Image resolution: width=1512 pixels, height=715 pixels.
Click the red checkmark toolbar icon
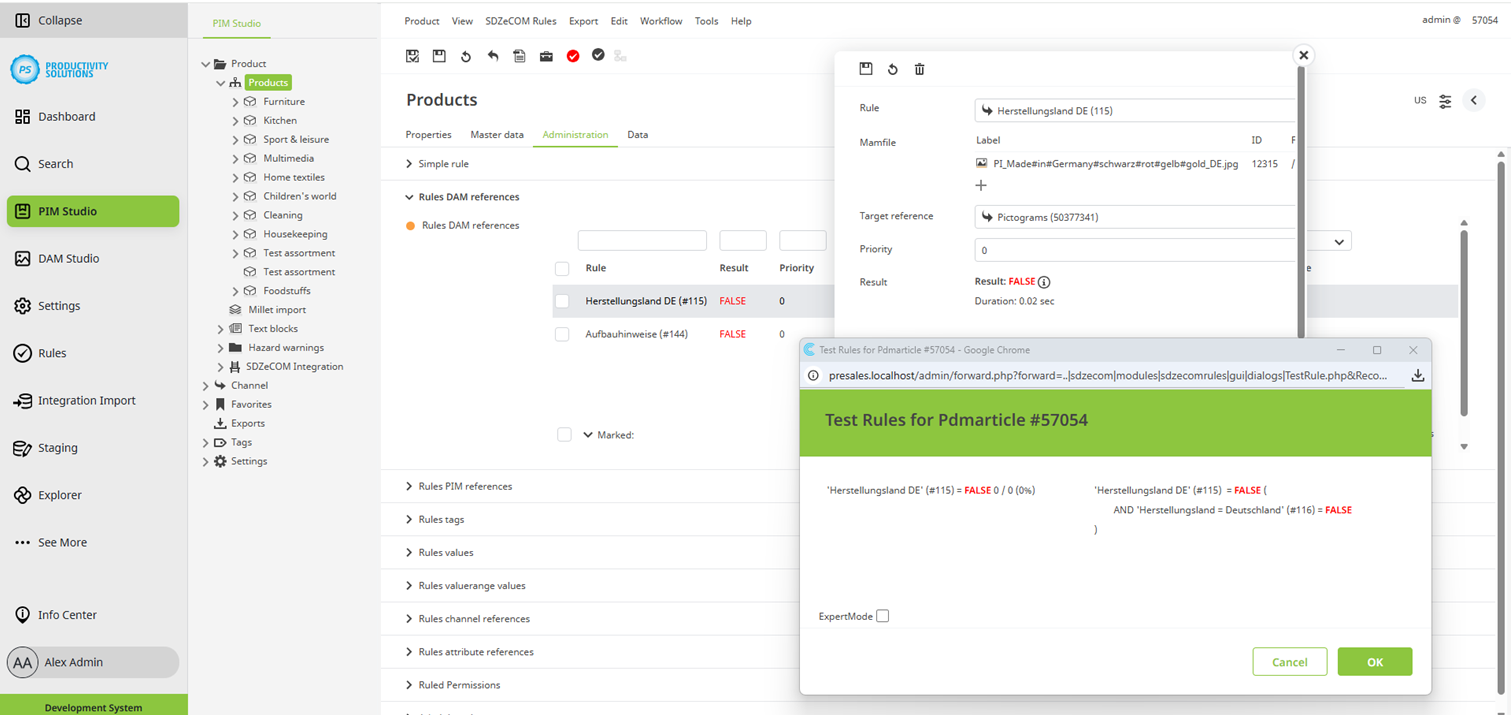click(x=573, y=56)
